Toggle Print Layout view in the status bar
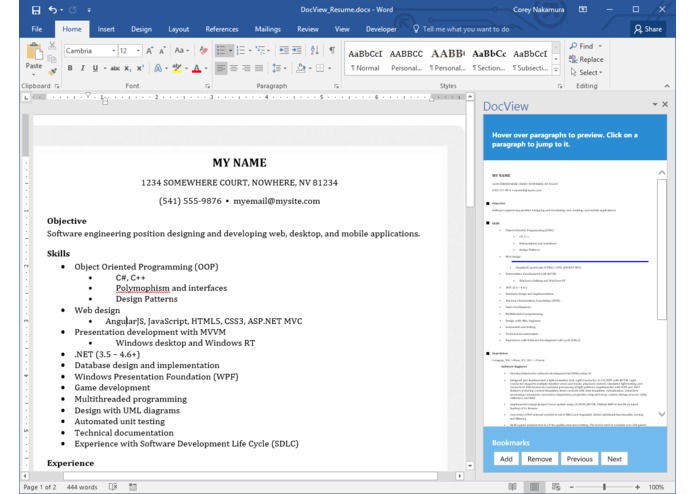695x494 pixels. pyautogui.click(x=535, y=487)
